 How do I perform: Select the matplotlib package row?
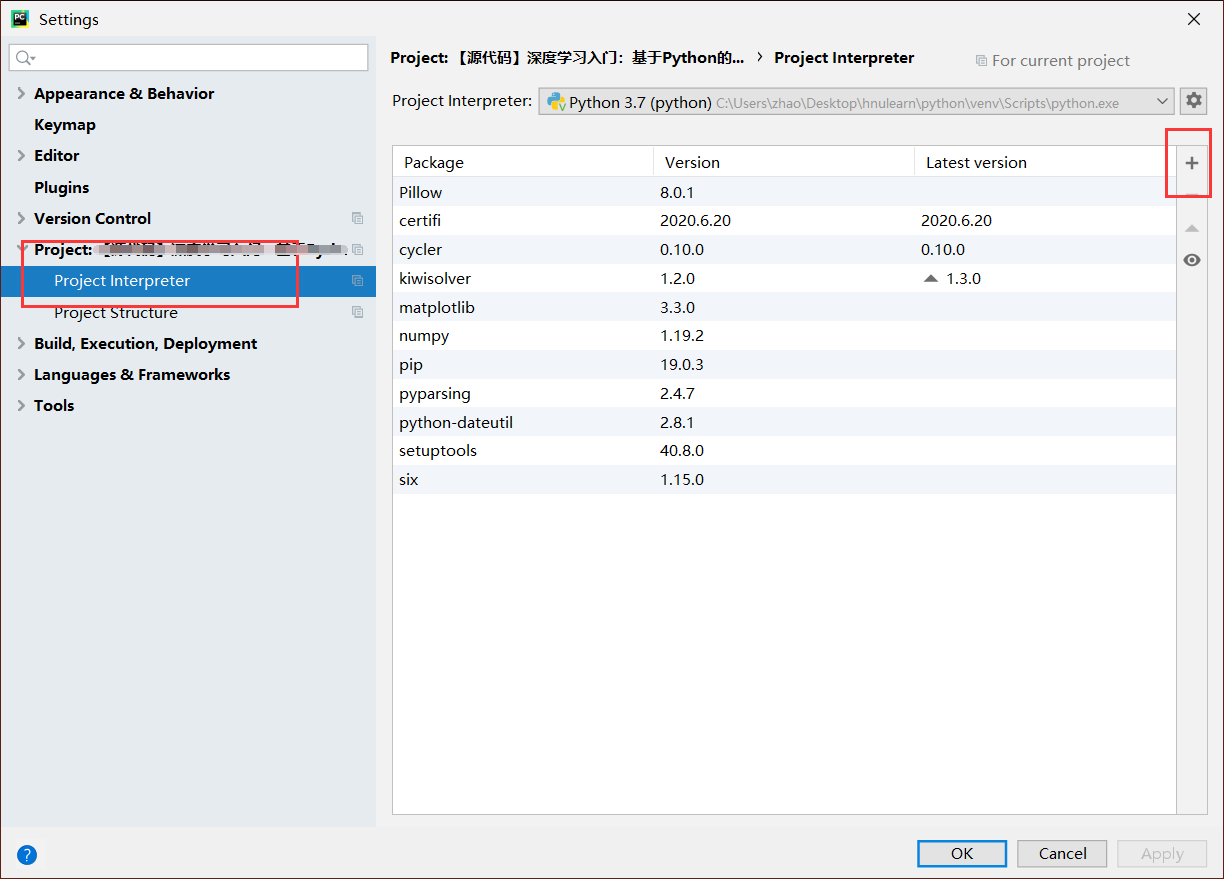click(x=784, y=308)
